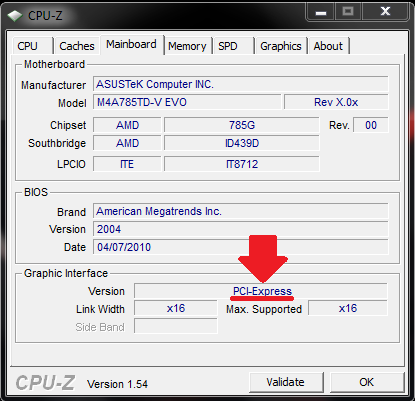Click the Link Width x16 value
Viewport: 415px width, 401px height.
click(176, 308)
